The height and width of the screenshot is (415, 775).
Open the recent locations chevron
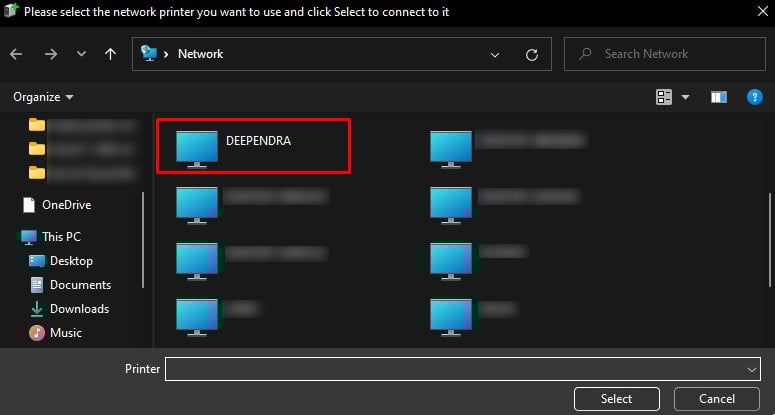point(82,54)
